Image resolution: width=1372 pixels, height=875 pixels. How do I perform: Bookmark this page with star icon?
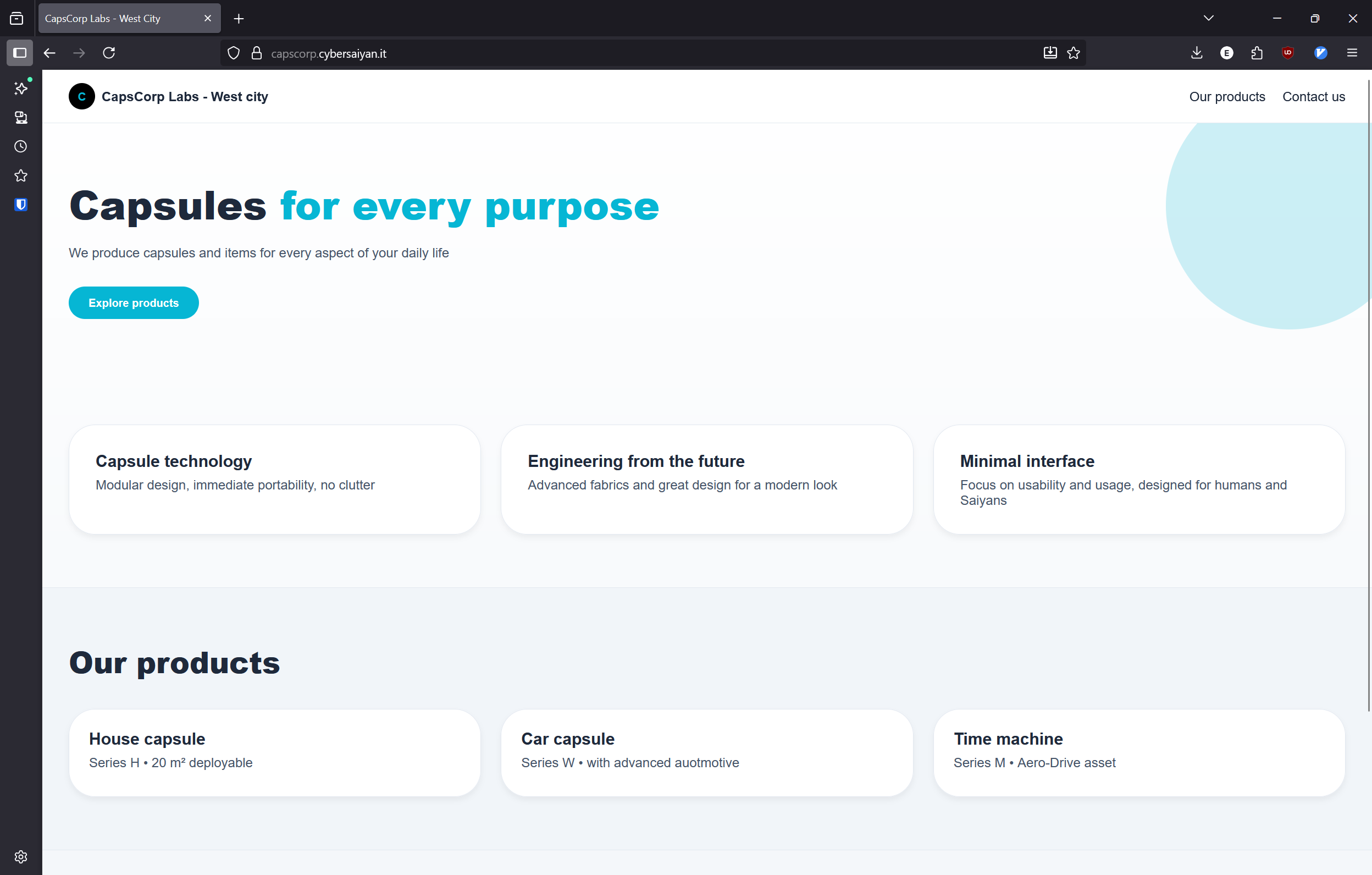pyautogui.click(x=1074, y=53)
